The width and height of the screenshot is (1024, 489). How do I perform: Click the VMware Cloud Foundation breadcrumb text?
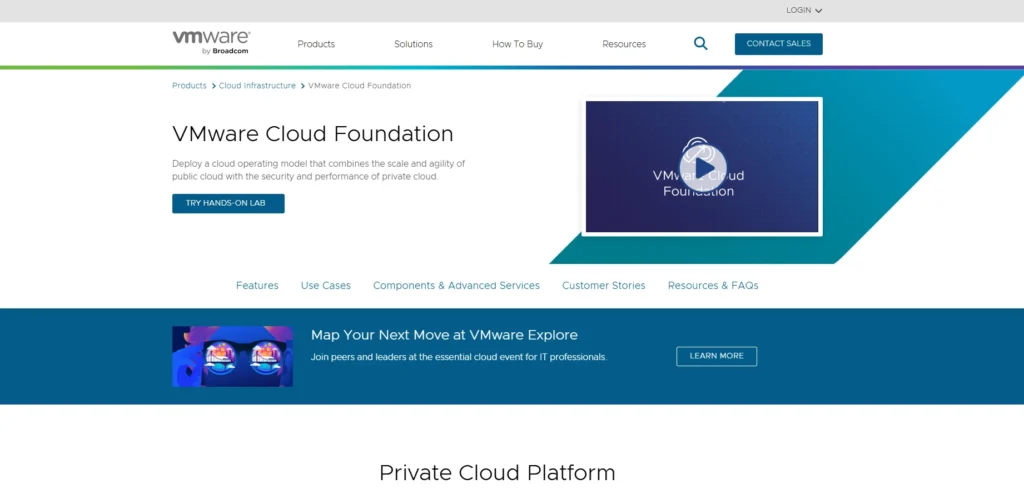pos(359,86)
